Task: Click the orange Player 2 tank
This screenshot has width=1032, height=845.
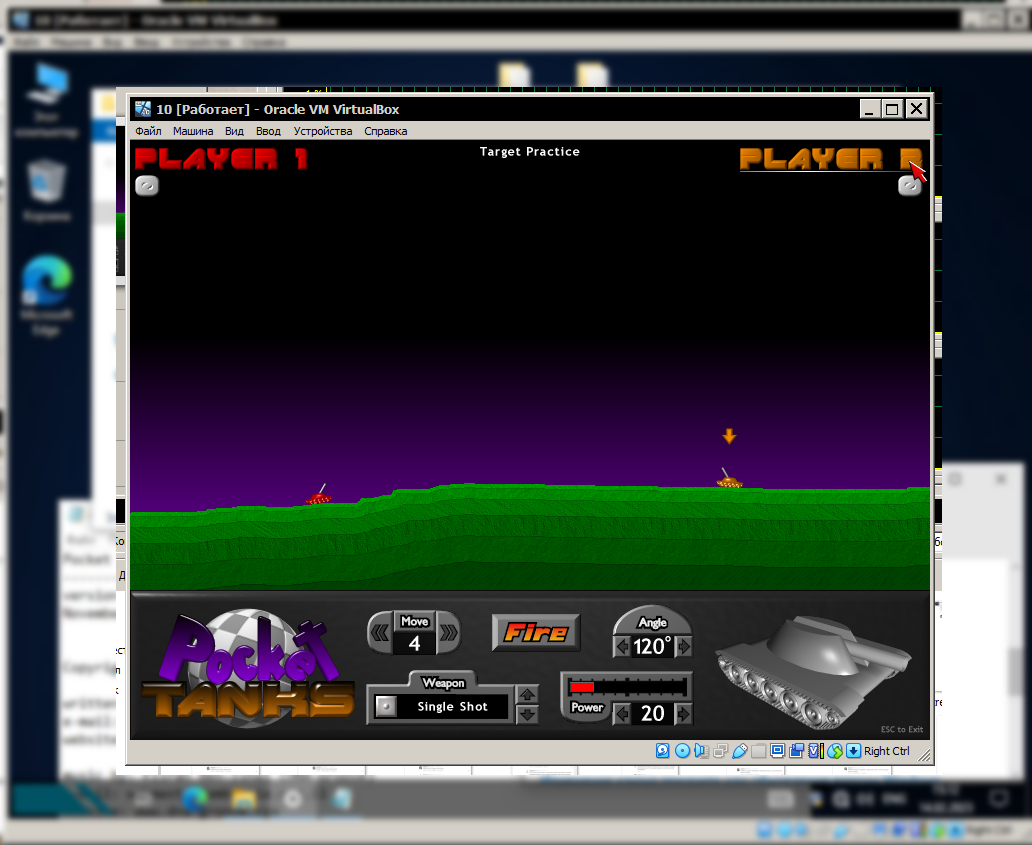Action: point(729,480)
